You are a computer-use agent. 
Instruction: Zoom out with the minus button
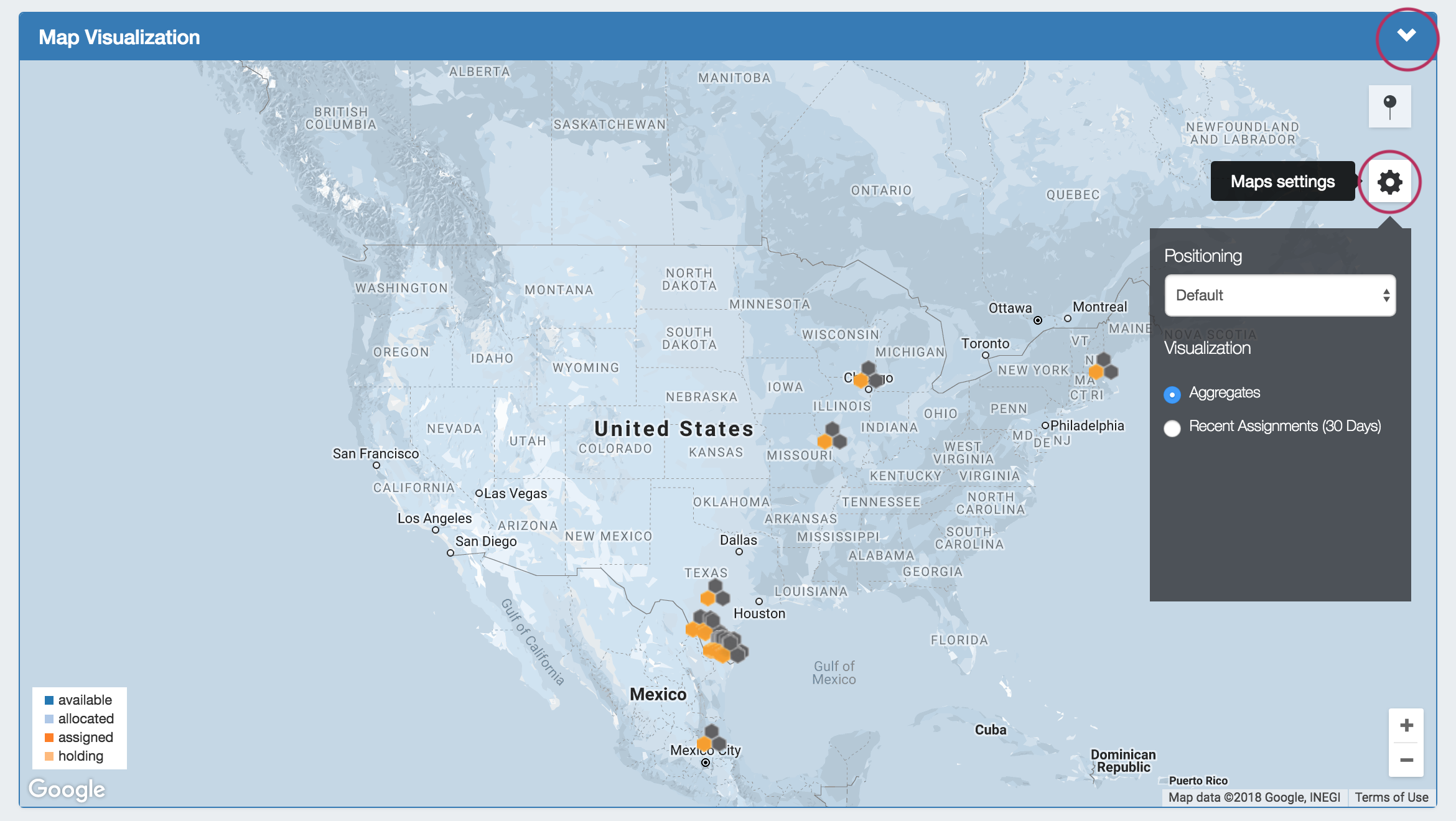coord(1406,760)
